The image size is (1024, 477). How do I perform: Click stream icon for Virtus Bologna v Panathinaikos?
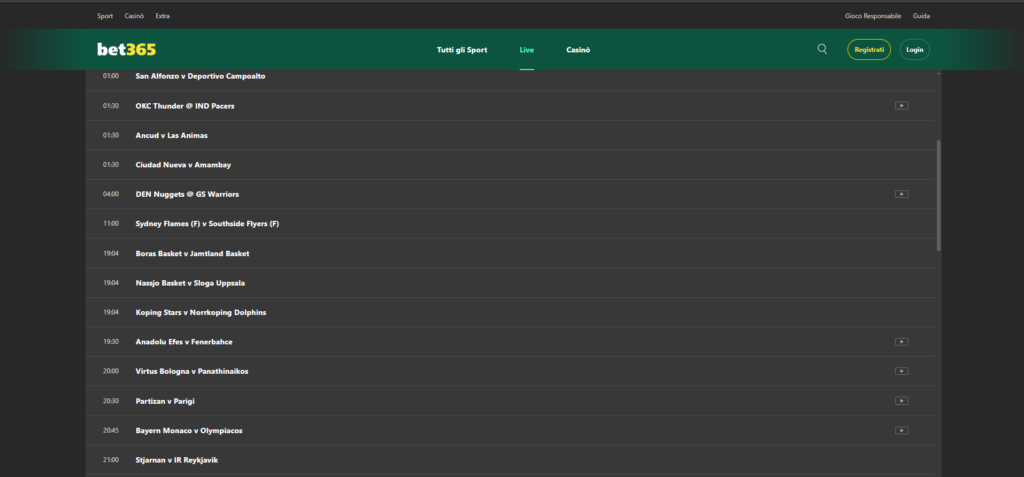pos(901,371)
